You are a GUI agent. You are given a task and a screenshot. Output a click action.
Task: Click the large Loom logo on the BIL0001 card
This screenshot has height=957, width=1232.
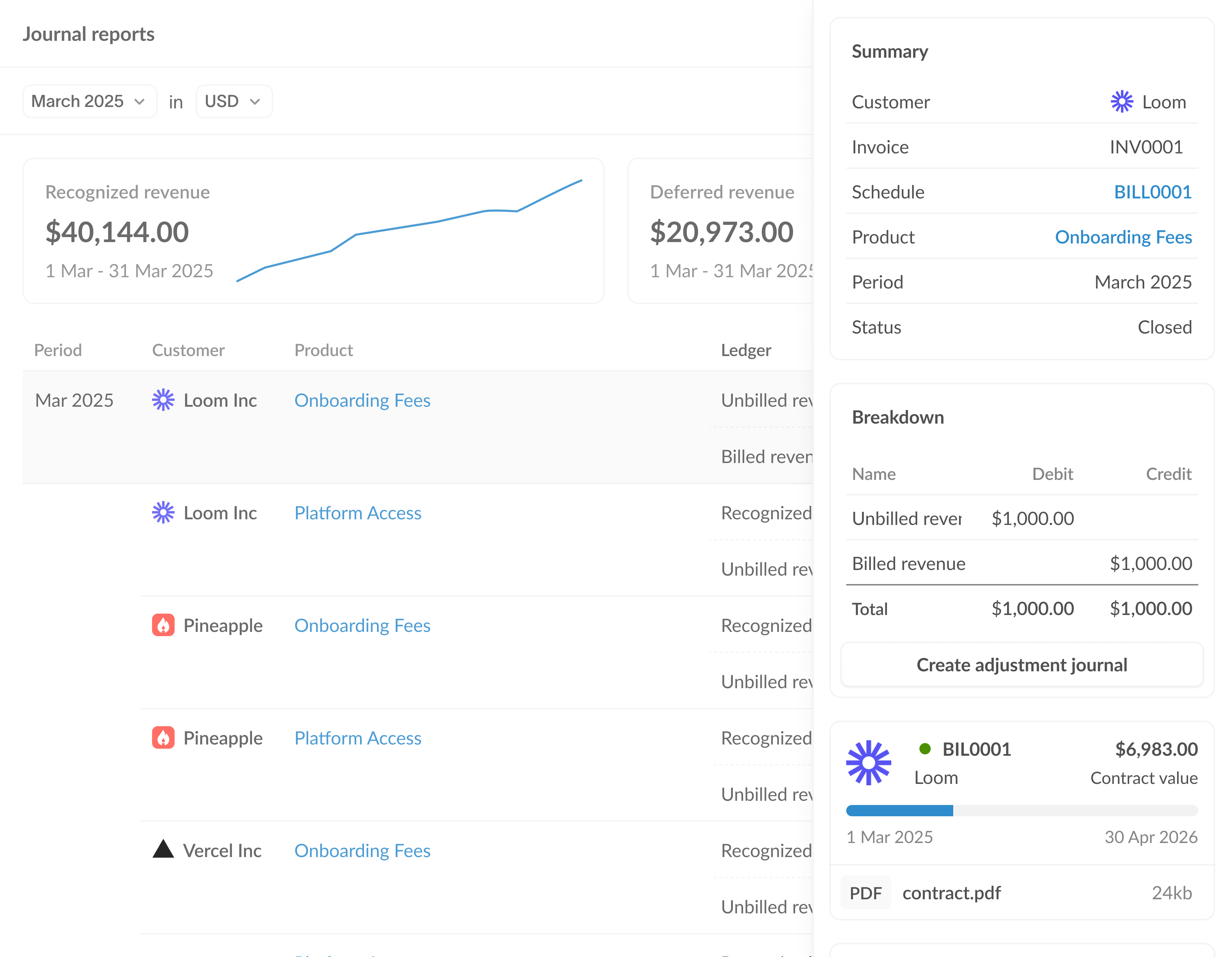pyautogui.click(x=868, y=762)
